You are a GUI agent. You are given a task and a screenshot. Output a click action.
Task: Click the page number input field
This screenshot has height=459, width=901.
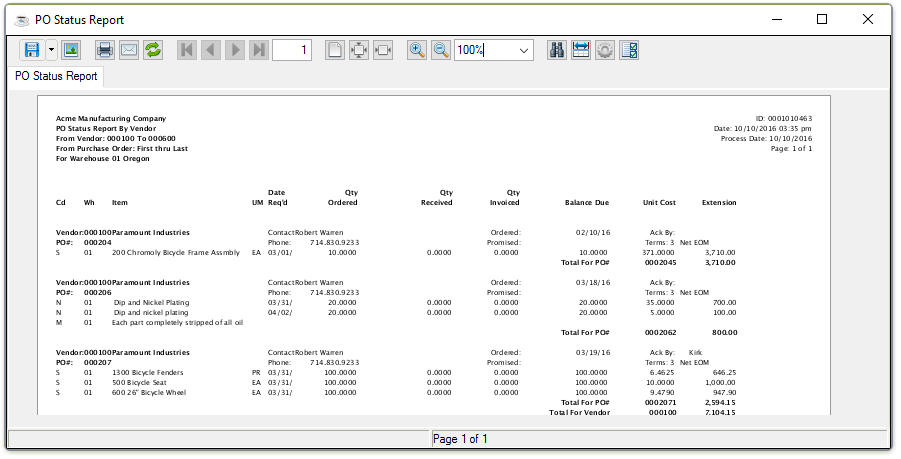click(x=292, y=50)
